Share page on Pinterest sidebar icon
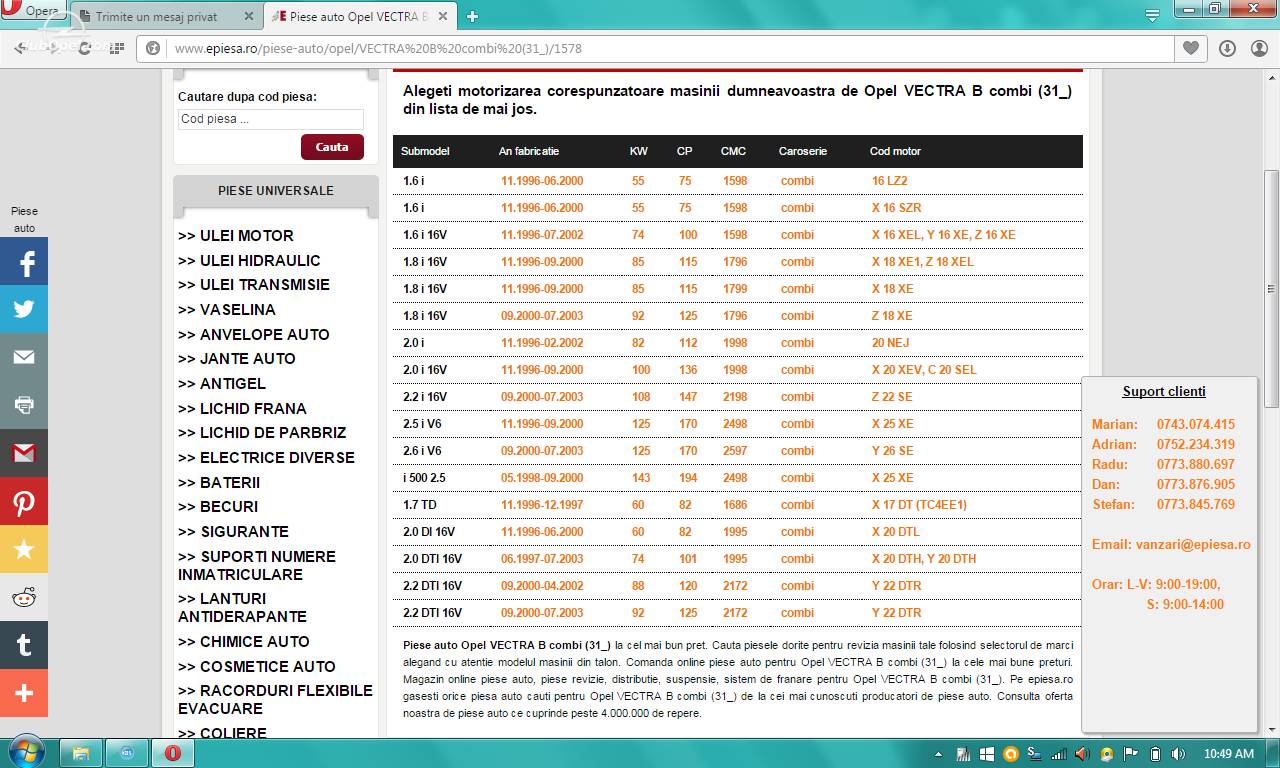The image size is (1280, 768). (24, 501)
